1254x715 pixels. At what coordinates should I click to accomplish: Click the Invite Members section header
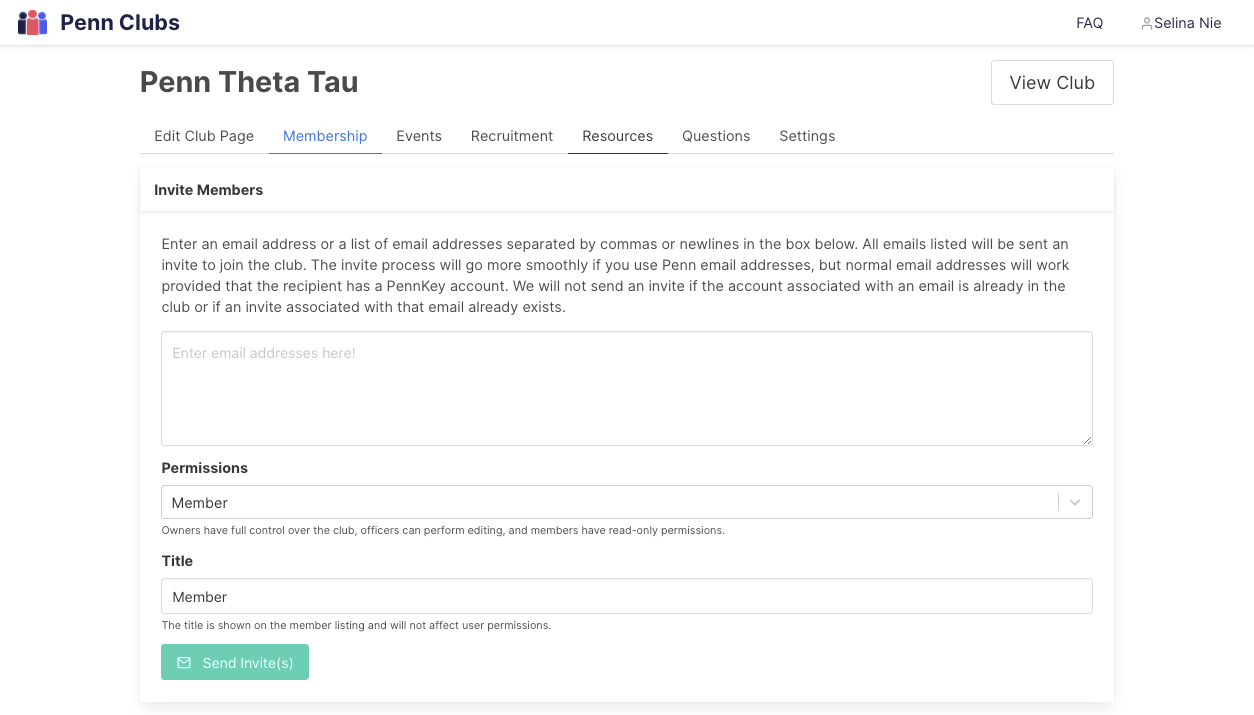coord(627,190)
